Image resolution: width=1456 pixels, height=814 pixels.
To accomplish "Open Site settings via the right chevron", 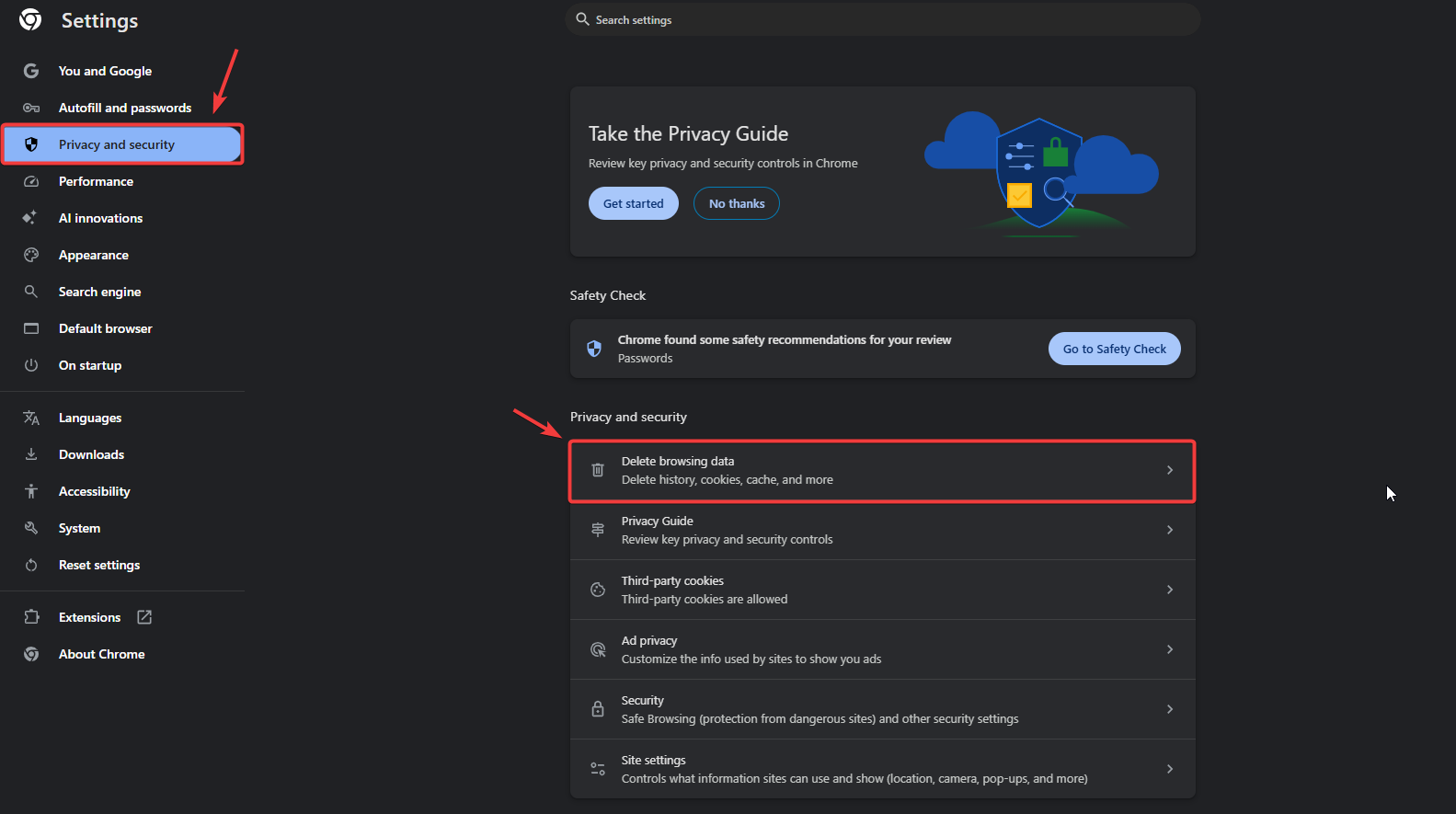I will pos(1169,769).
